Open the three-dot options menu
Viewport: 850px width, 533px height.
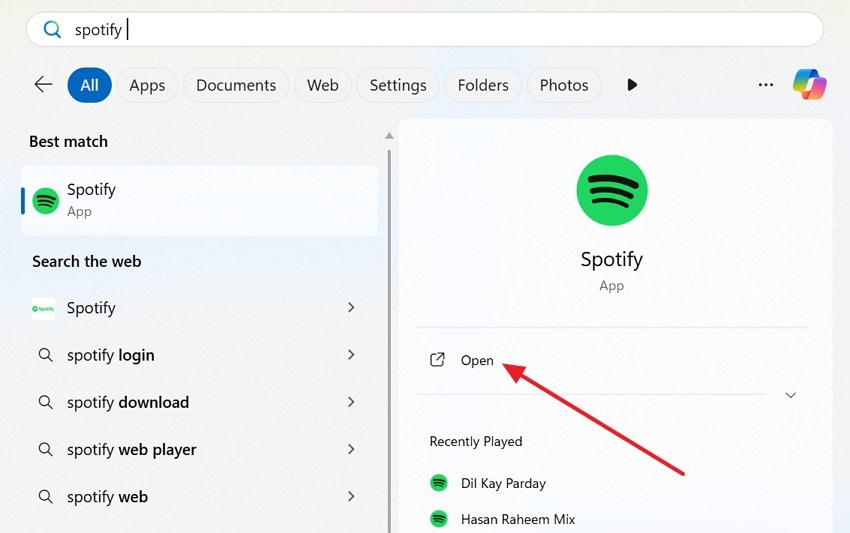click(x=765, y=85)
